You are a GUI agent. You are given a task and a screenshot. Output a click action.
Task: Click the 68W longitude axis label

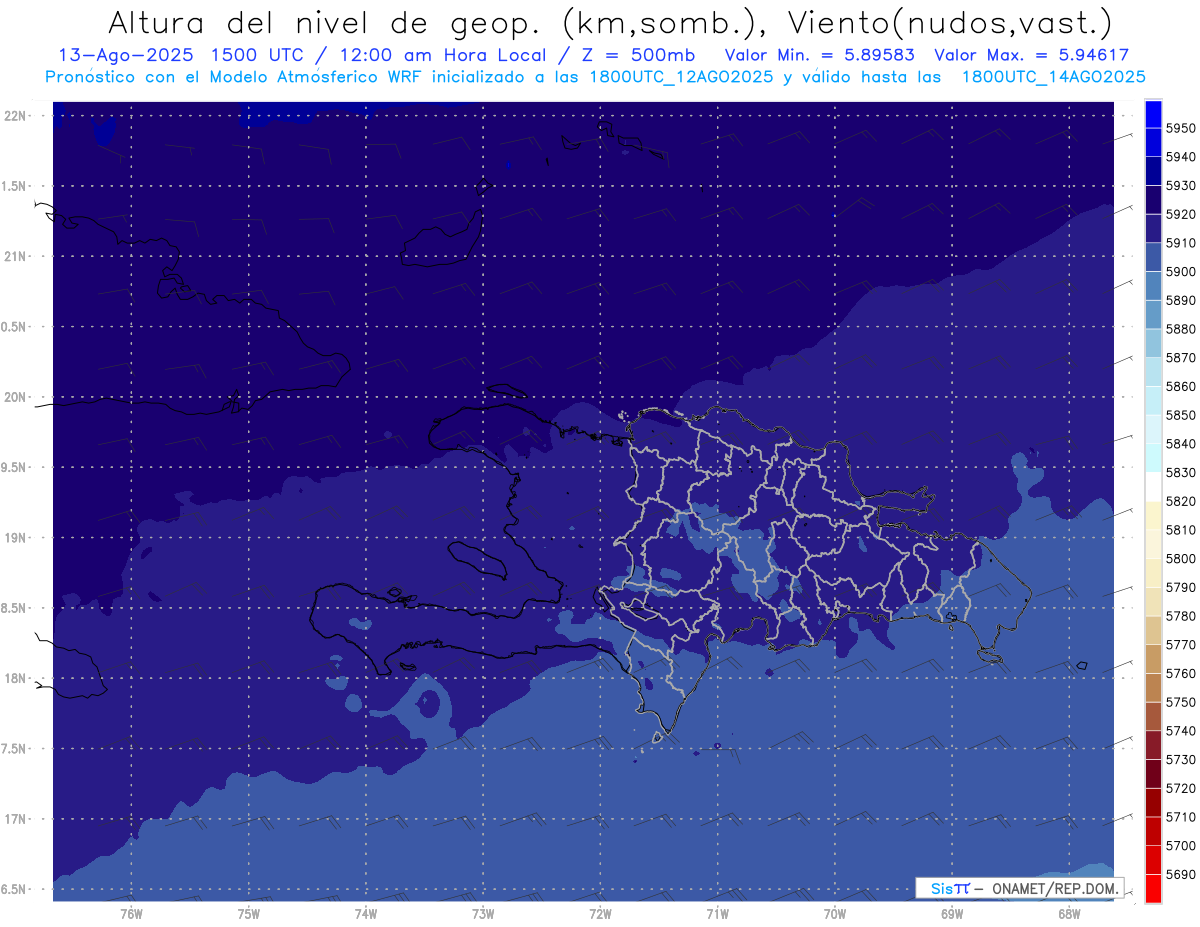1069,913
